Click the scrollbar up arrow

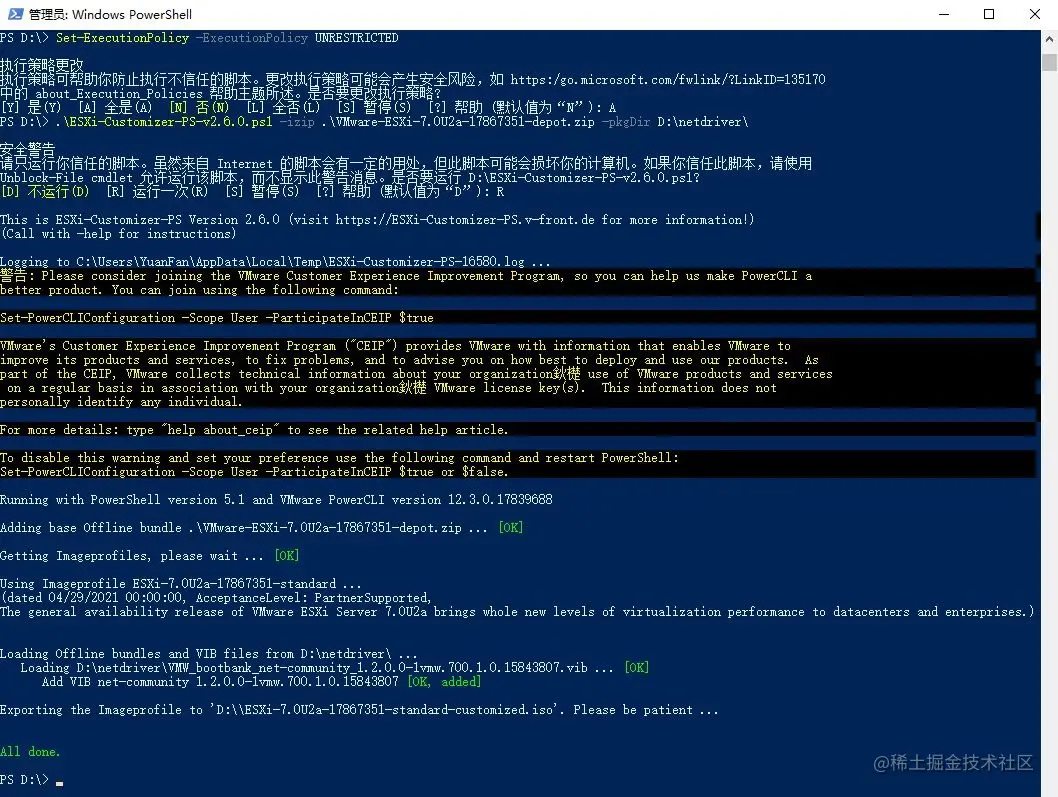click(x=1049, y=39)
